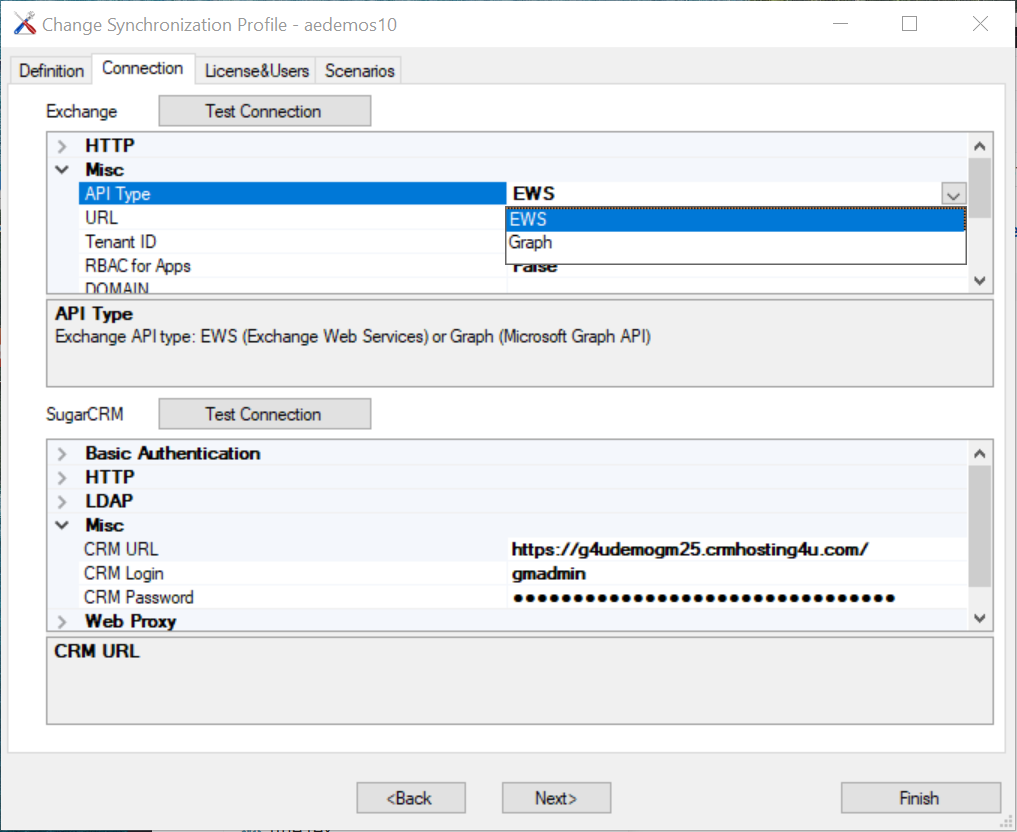Click the EWS value in the API Type row
1017x832 pixels.
[534, 193]
